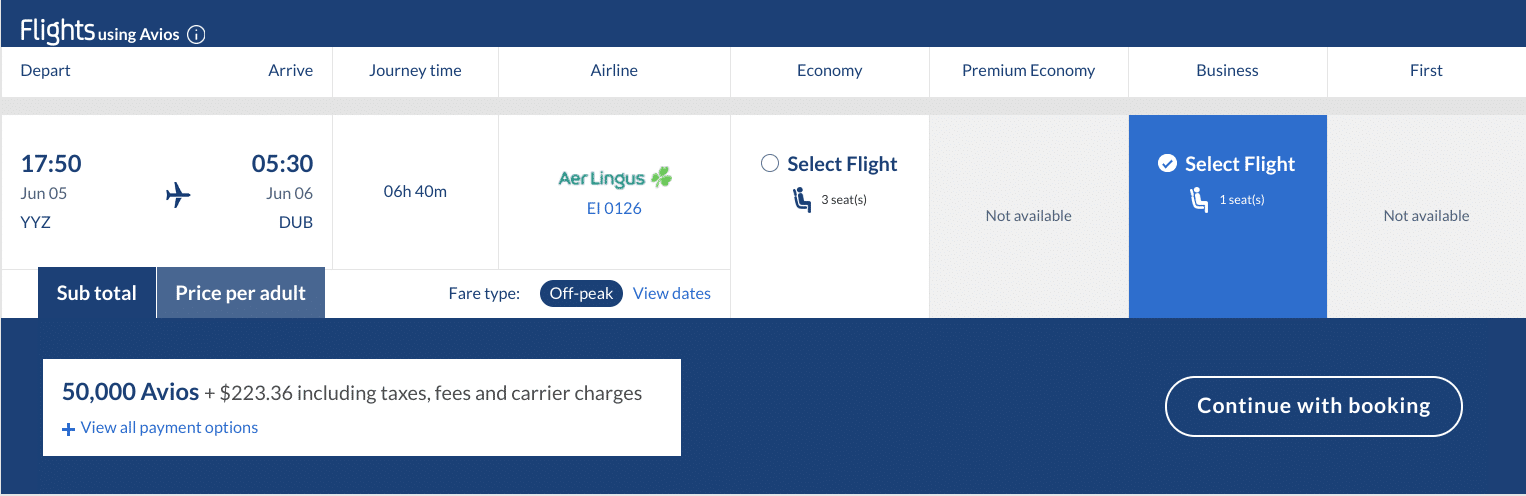Expand View all payment options
The width and height of the screenshot is (1526, 496).
pos(169,428)
